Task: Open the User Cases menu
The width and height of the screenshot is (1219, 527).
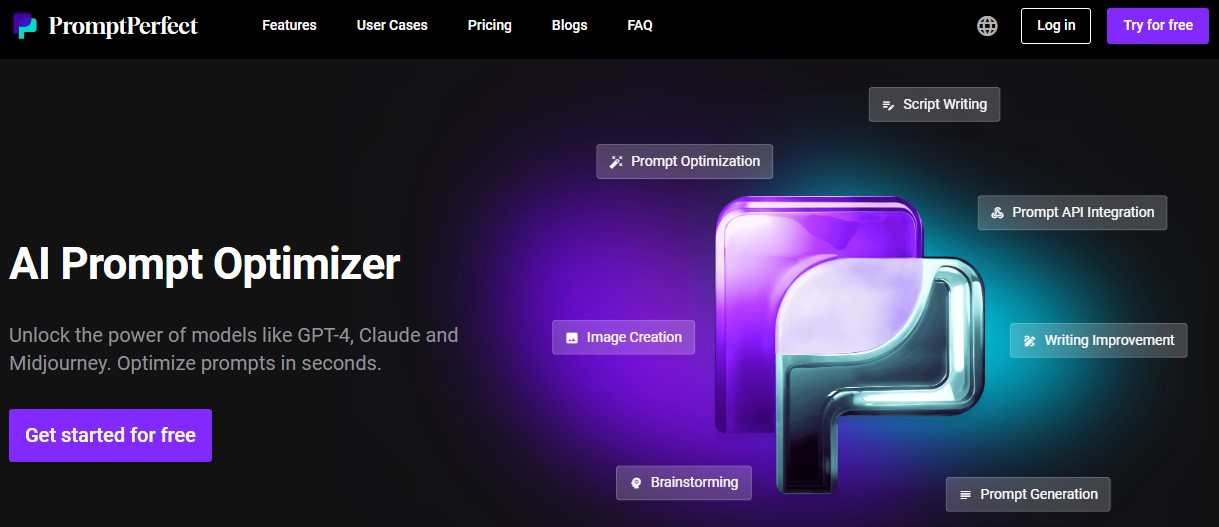Action: 392,25
